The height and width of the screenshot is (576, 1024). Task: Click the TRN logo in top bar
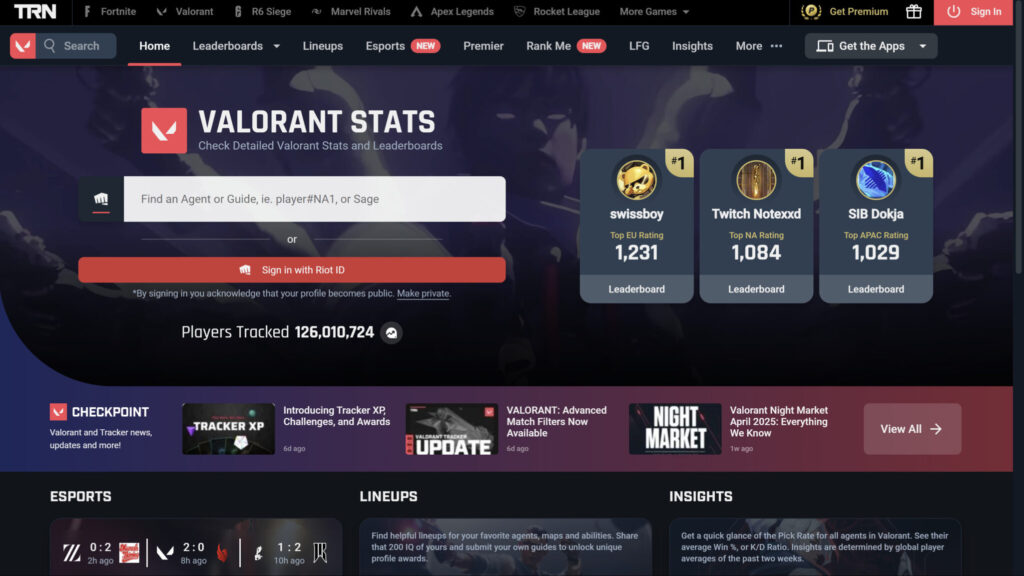point(35,11)
